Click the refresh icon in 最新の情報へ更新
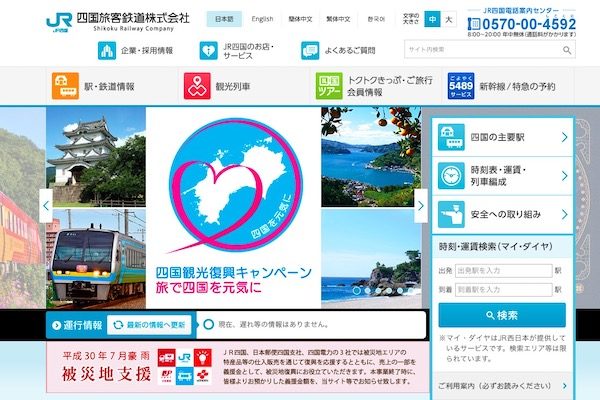600x400 pixels. pos(118,325)
